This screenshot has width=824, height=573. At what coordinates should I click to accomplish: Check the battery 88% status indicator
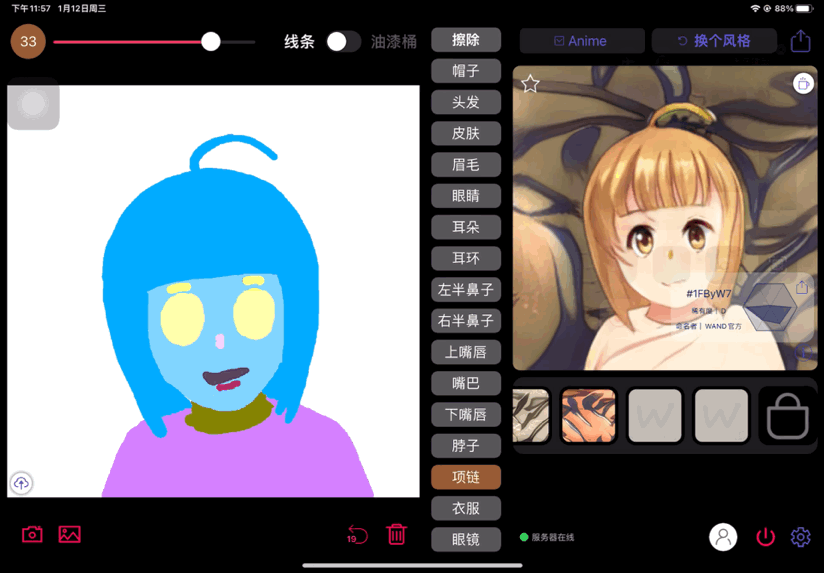tap(794, 8)
